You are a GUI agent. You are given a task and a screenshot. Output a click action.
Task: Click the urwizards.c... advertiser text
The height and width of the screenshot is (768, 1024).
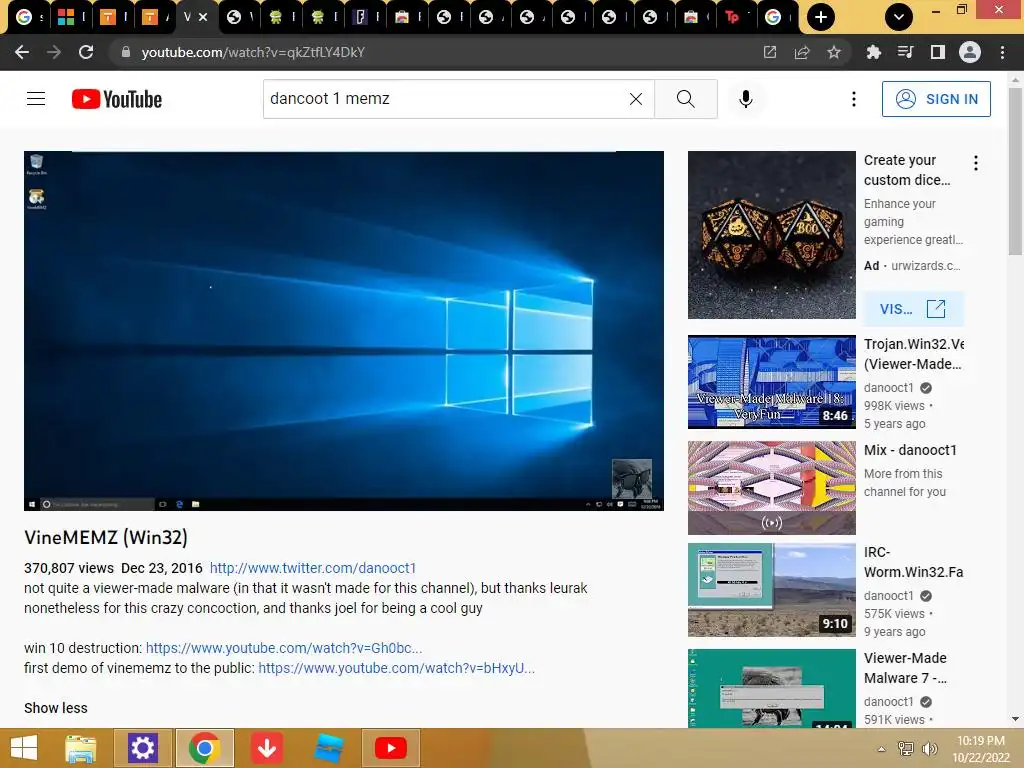tap(925, 266)
